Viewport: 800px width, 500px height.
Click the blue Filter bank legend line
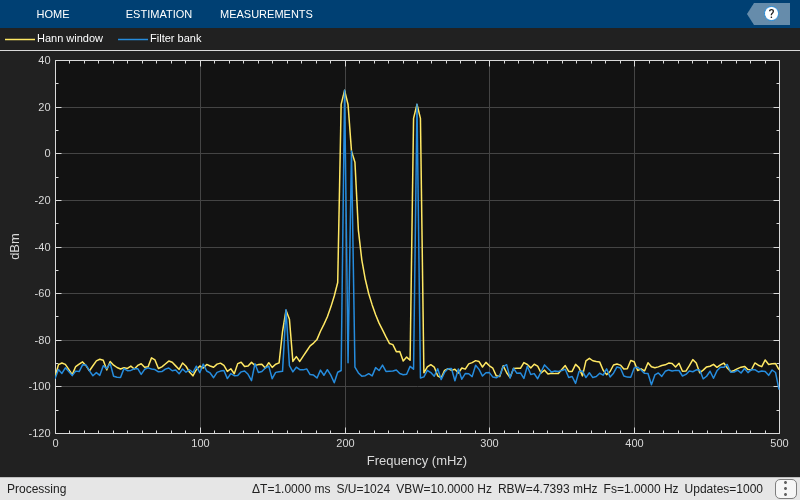133,39
